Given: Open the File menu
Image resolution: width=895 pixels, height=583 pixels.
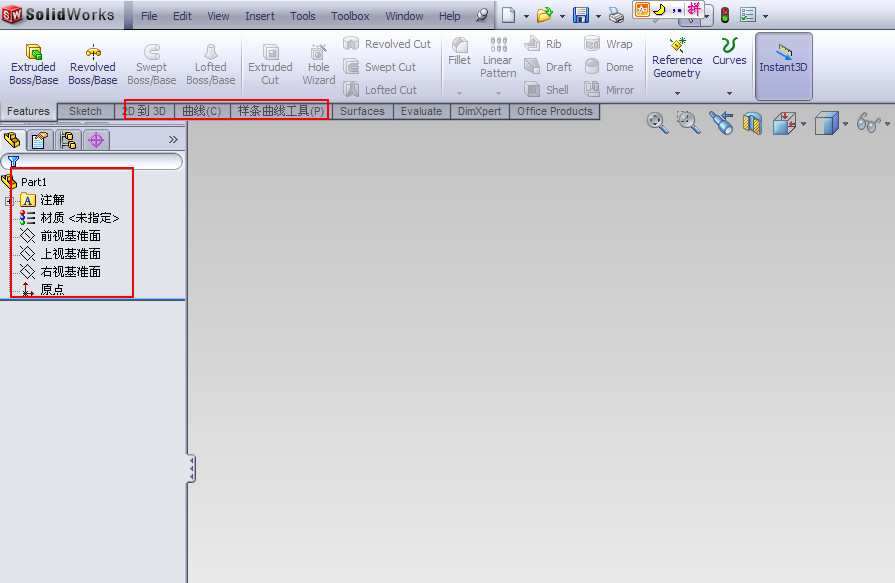Looking at the screenshot, I should 149,16.
